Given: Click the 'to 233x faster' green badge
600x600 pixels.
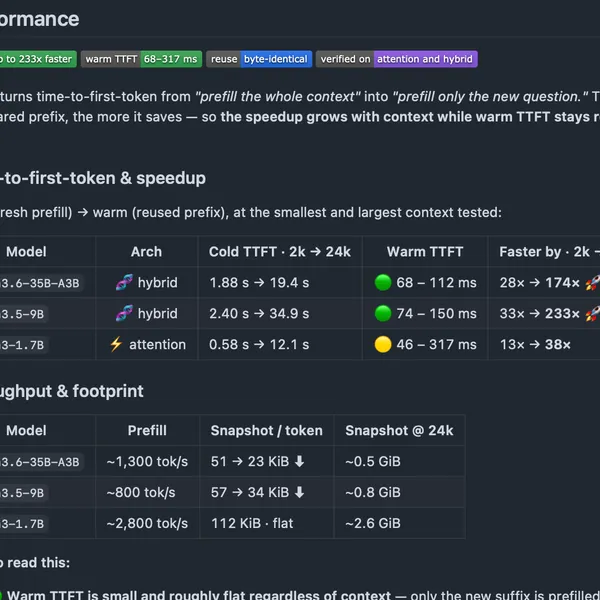Looking at the screenshot, I should pyautogui.click(x=38, y=59).
